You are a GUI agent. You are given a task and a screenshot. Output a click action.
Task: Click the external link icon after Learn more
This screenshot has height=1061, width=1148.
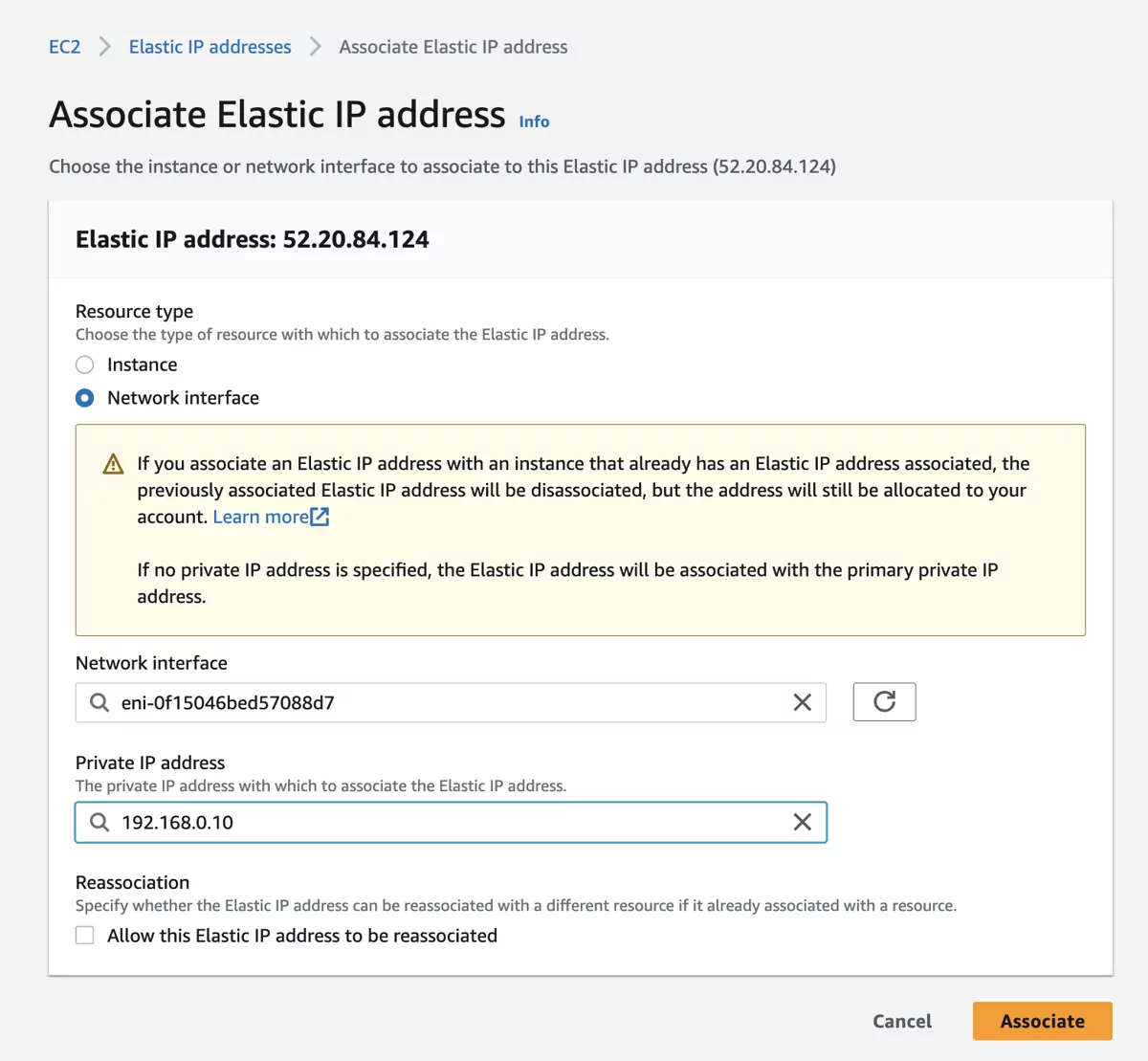tap(321, 516)
